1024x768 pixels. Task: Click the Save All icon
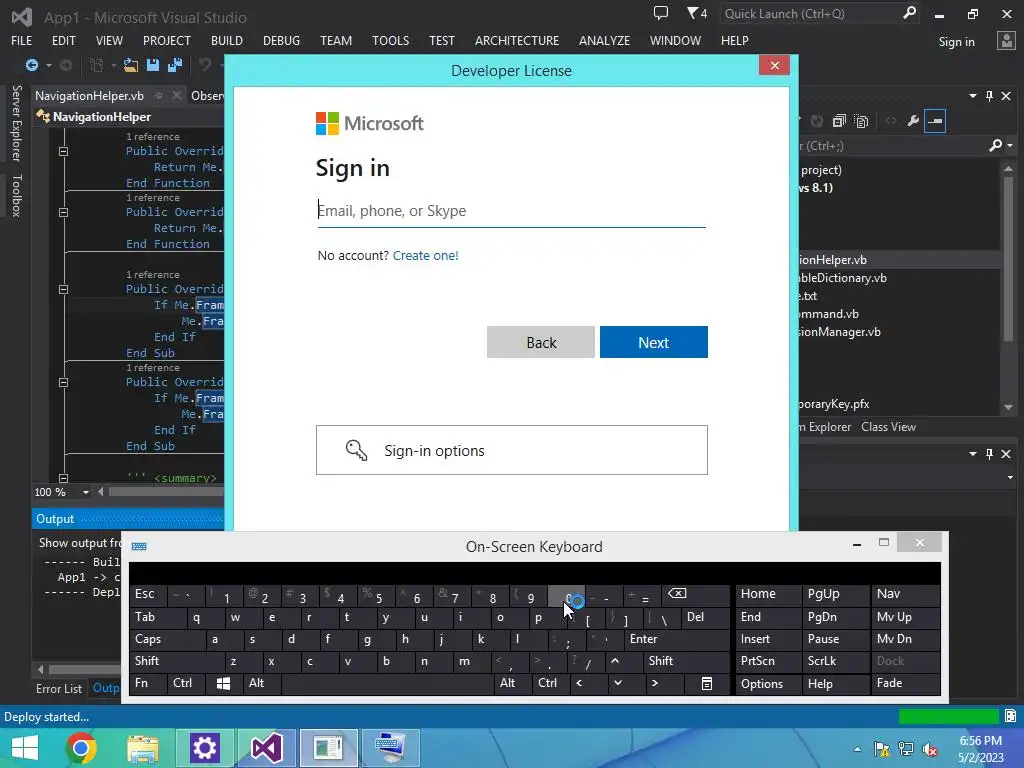[175, 65]
